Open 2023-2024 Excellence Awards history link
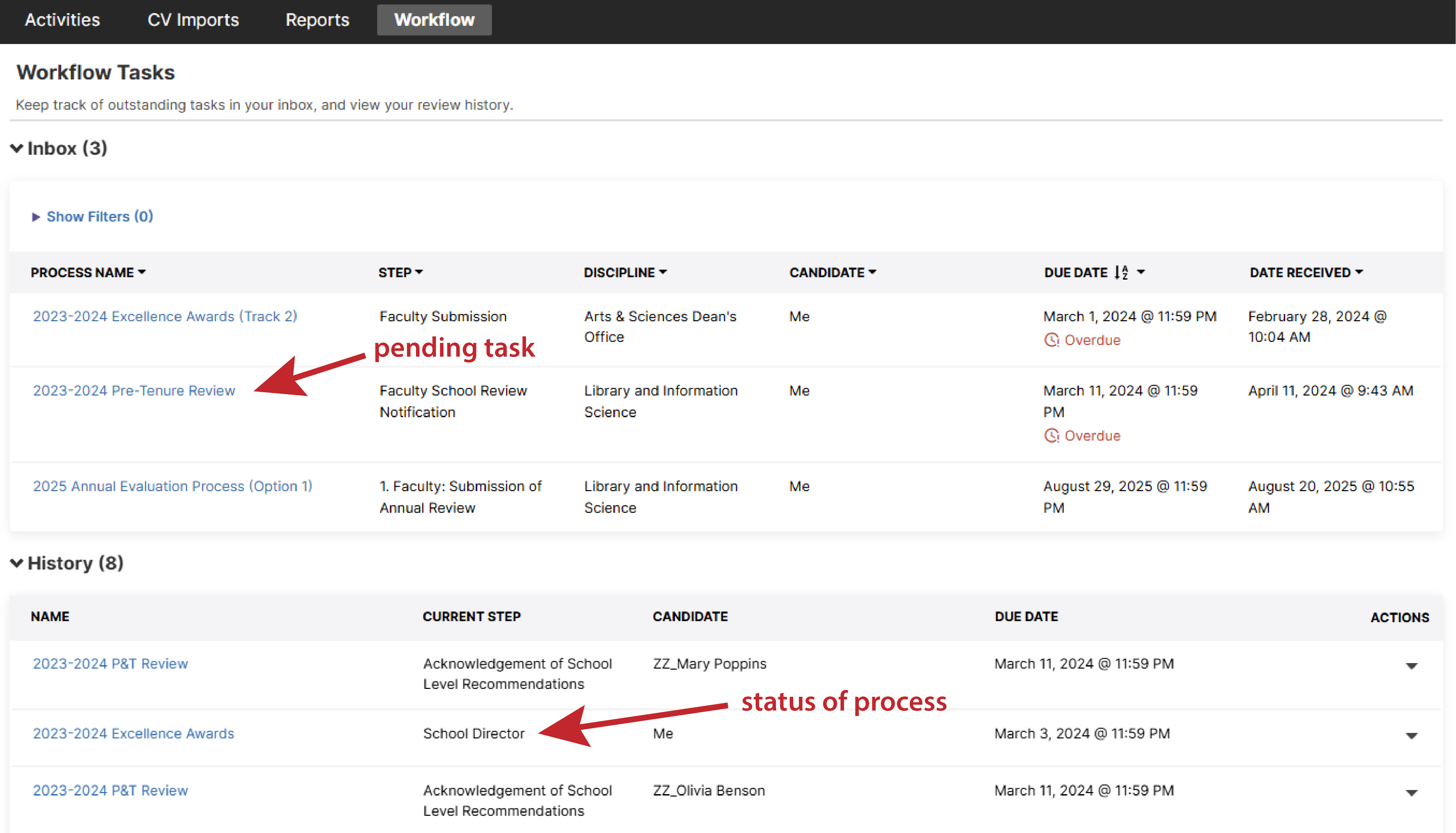Image resolution: width=1456 pixels, height=833 pixels. (x=134, y=734)
